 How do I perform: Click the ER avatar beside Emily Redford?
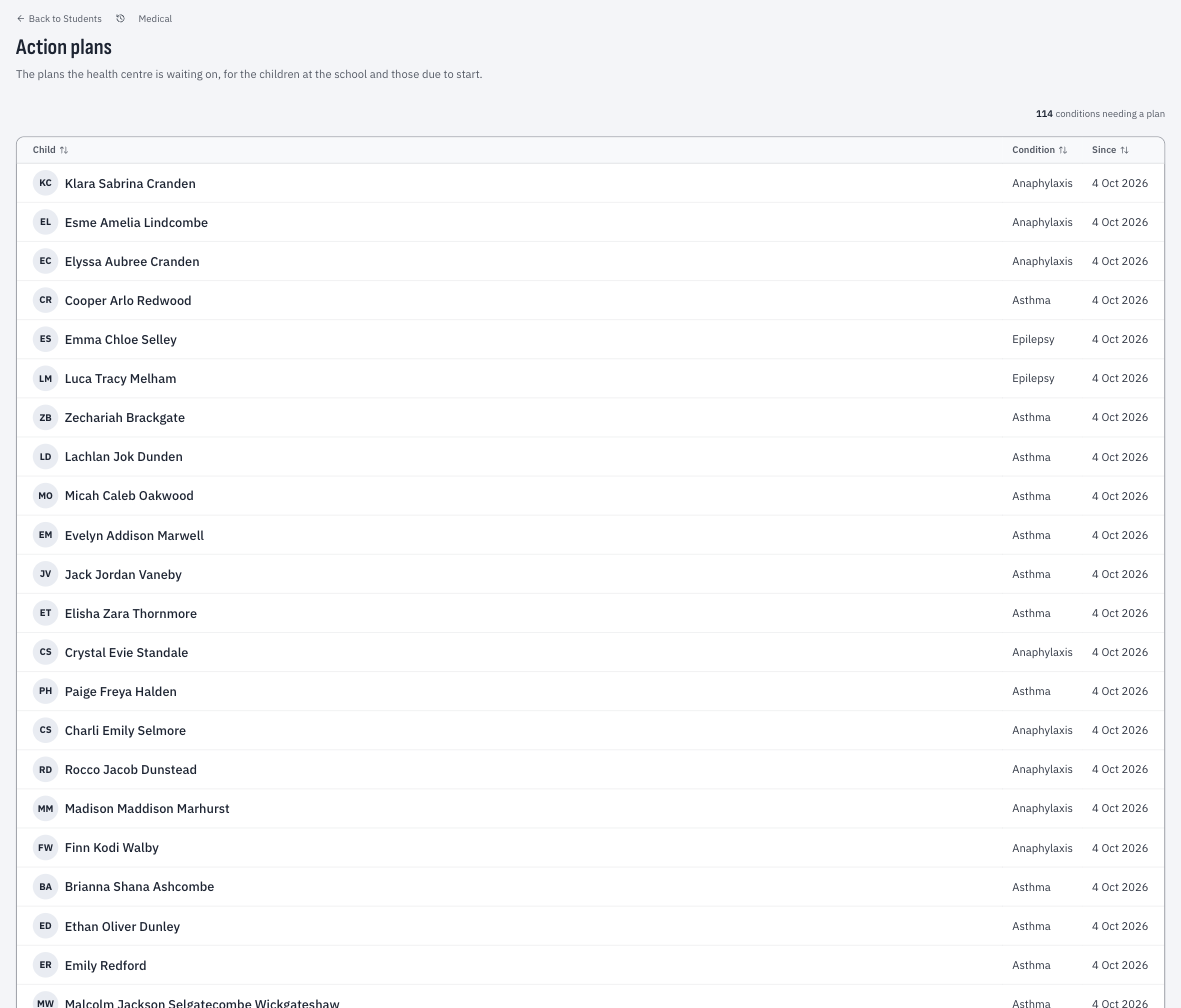pyautogui.click(x=45, y=966)
